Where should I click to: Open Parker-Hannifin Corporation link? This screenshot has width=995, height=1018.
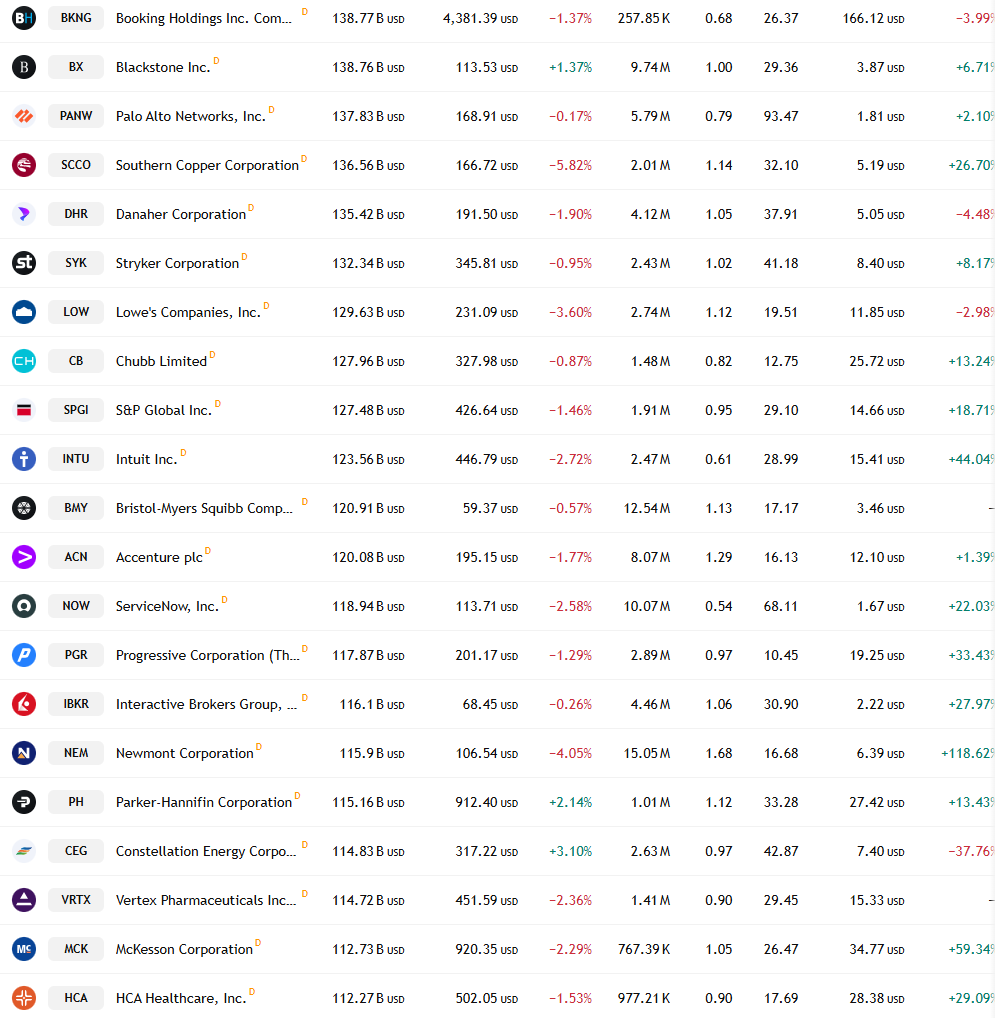point(204,802)
